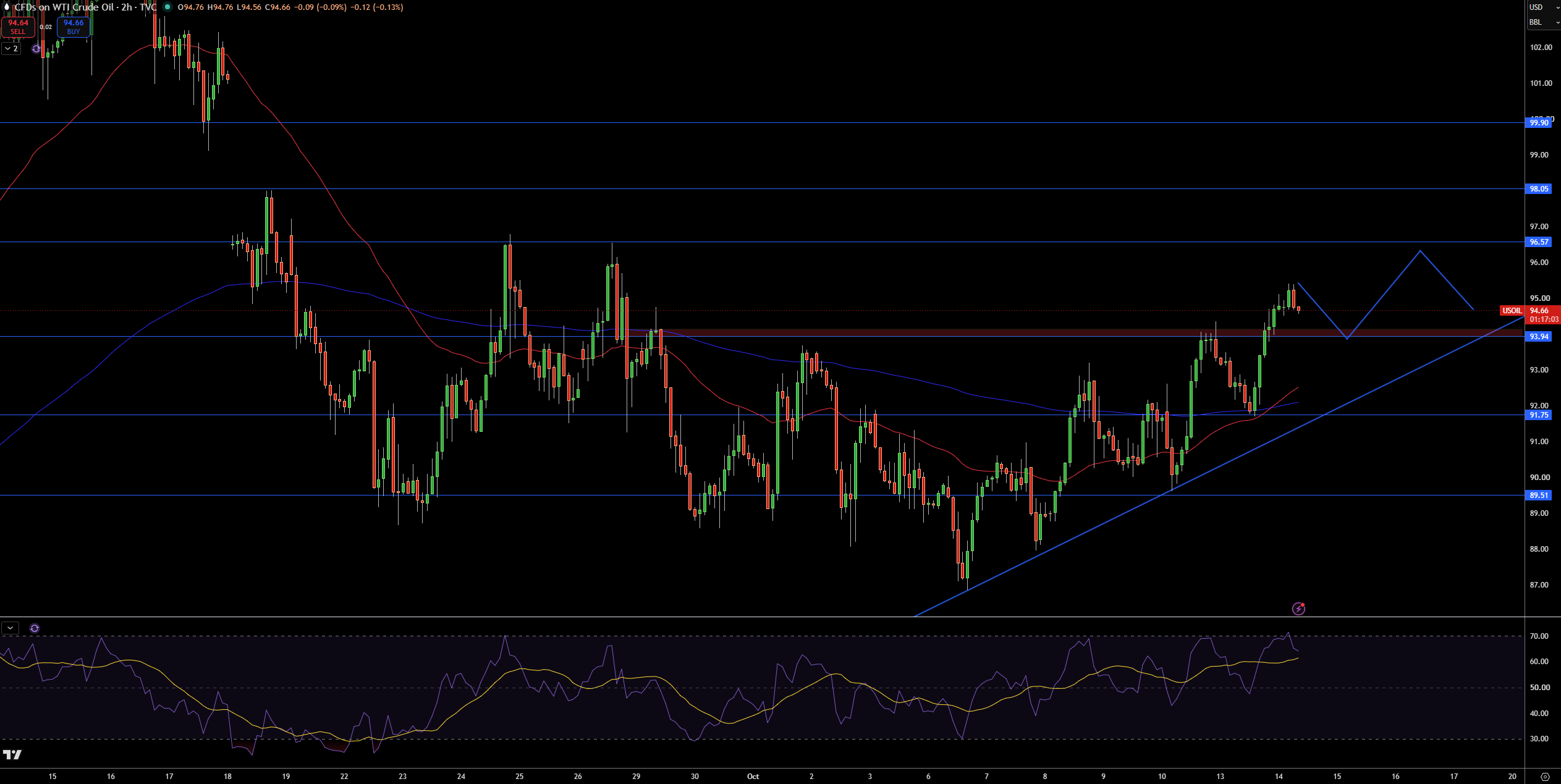Click the 70.00 RSI scale value

coord(1539,636)
